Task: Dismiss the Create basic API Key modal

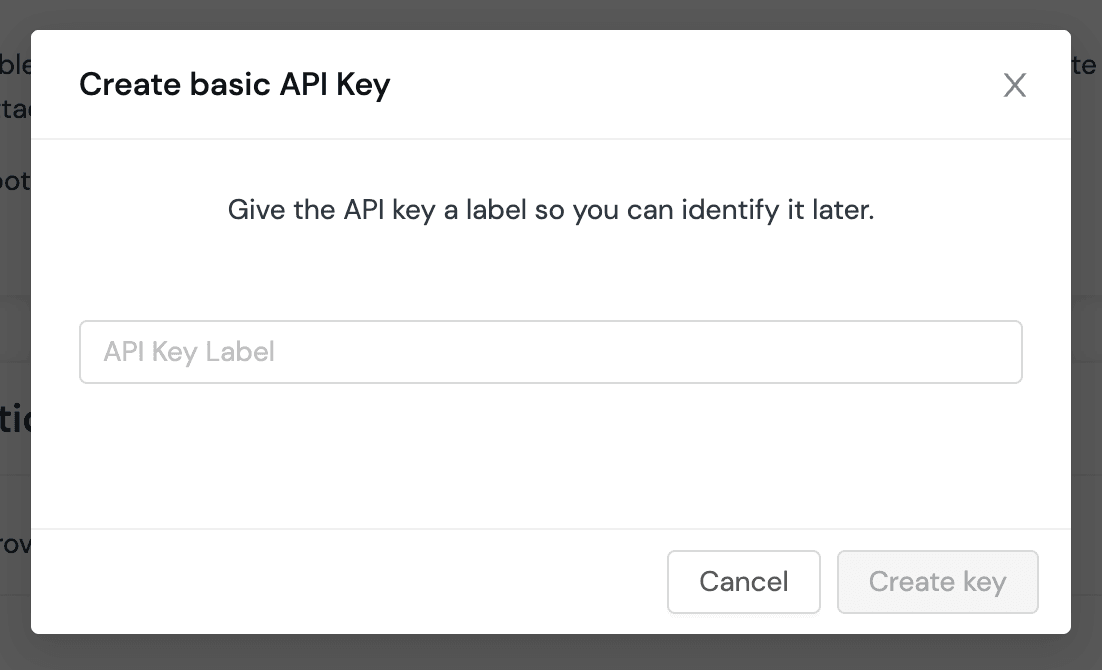Action: (1015, 85)
